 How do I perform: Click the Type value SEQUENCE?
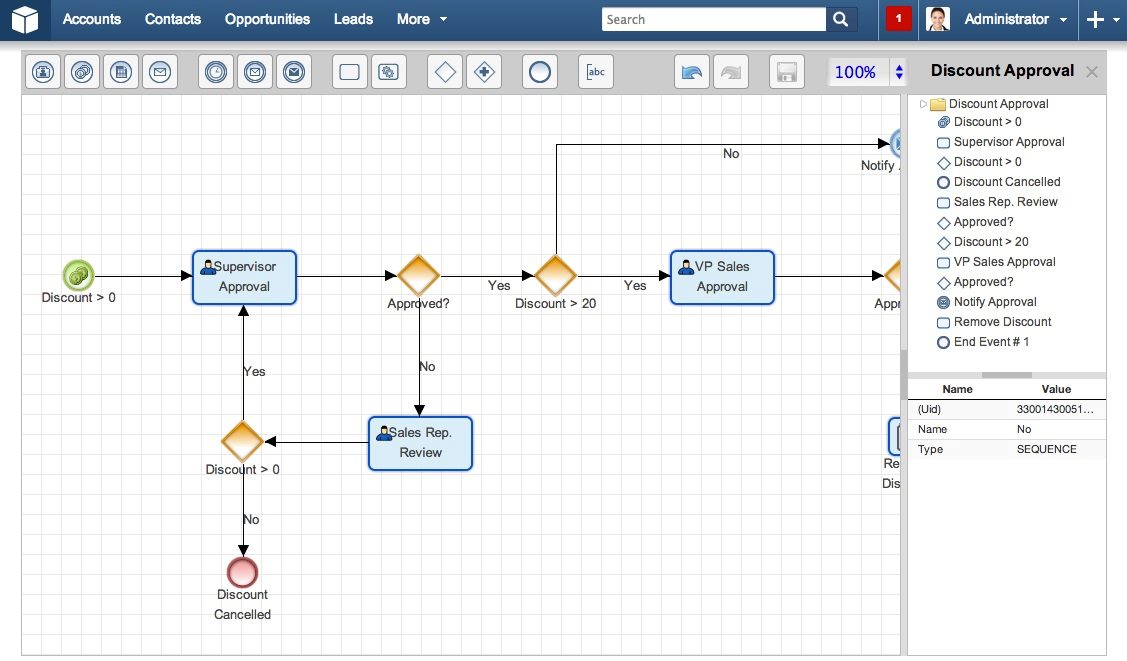tap(1046, 450)
